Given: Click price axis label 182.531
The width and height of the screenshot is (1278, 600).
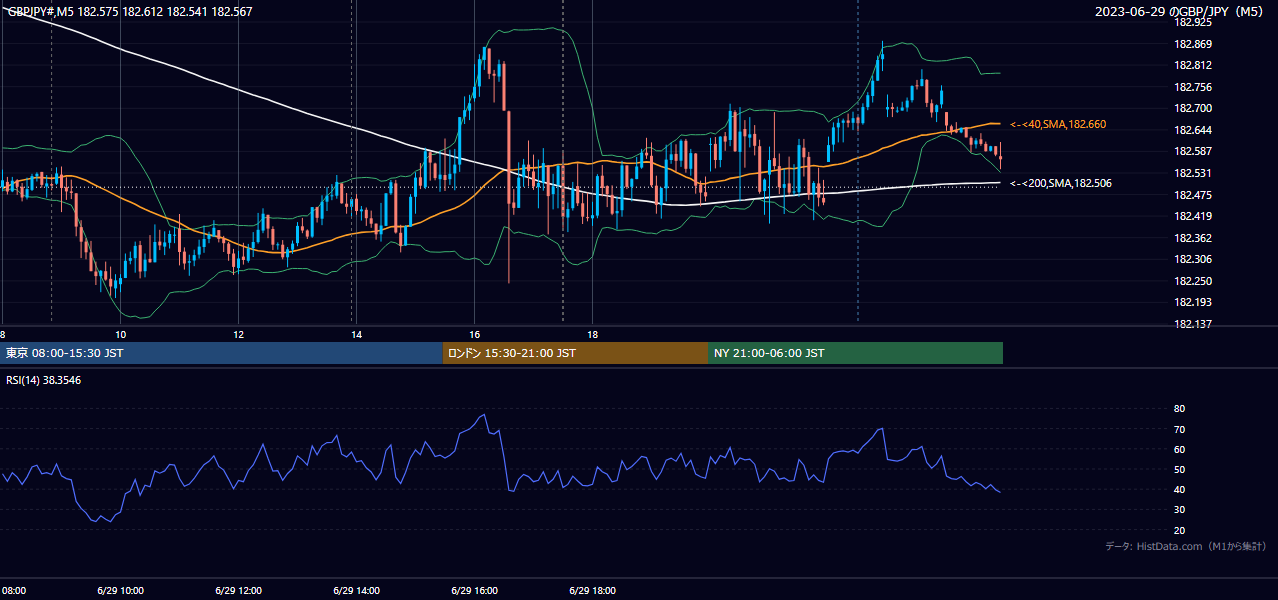Looking at the screenshot, I should click(x=1192, y=173).
